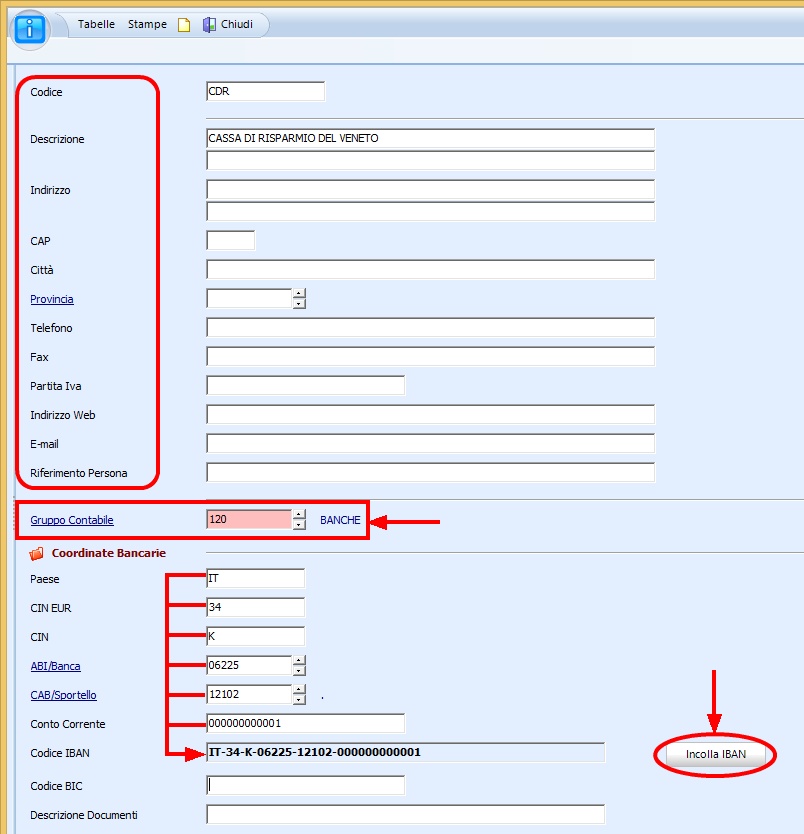The height and width of the screenshot is (834, 804).
Task: Click the yellow new document icon
Action: coord(184,25)
